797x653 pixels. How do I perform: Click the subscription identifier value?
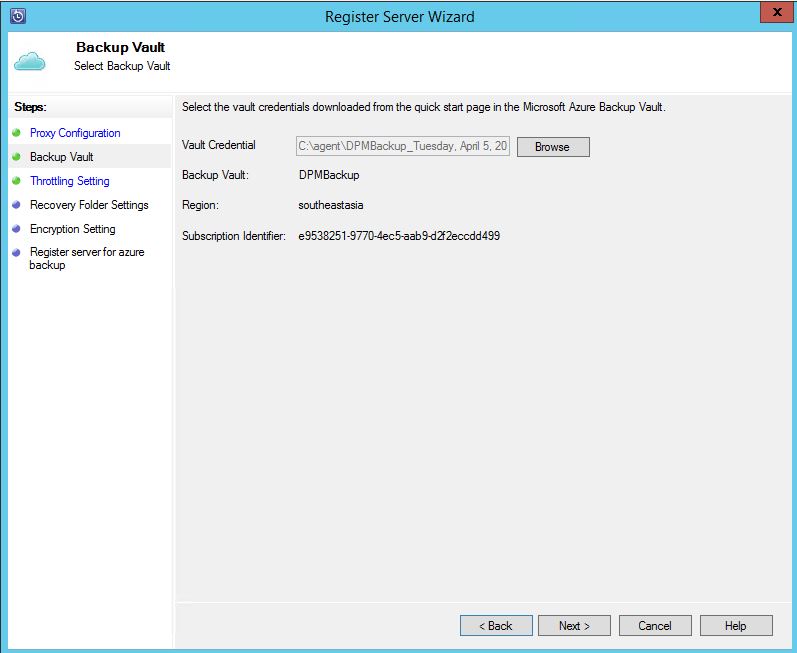(x=399, y=236)
